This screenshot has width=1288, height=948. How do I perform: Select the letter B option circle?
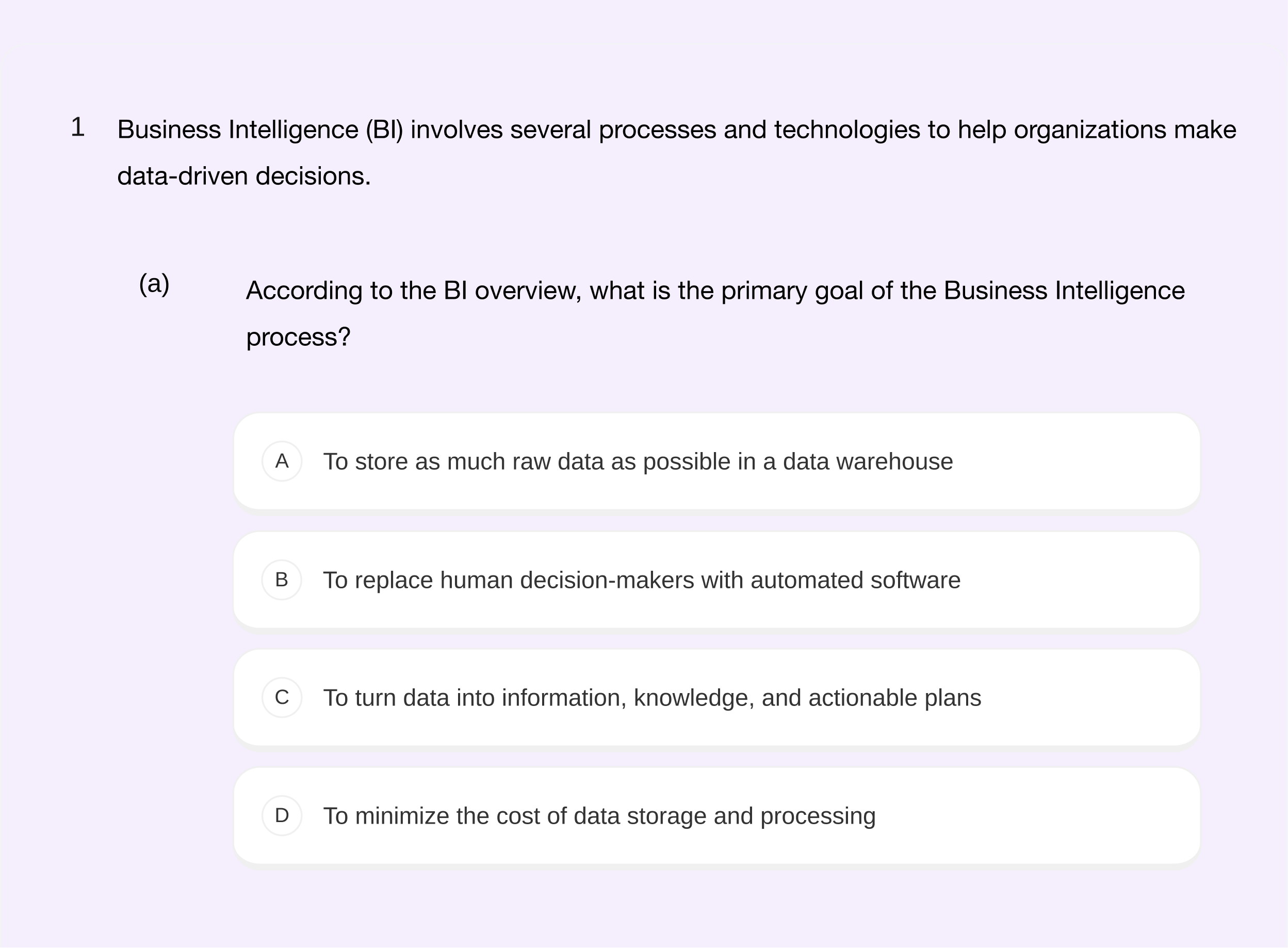click(282, 580)
